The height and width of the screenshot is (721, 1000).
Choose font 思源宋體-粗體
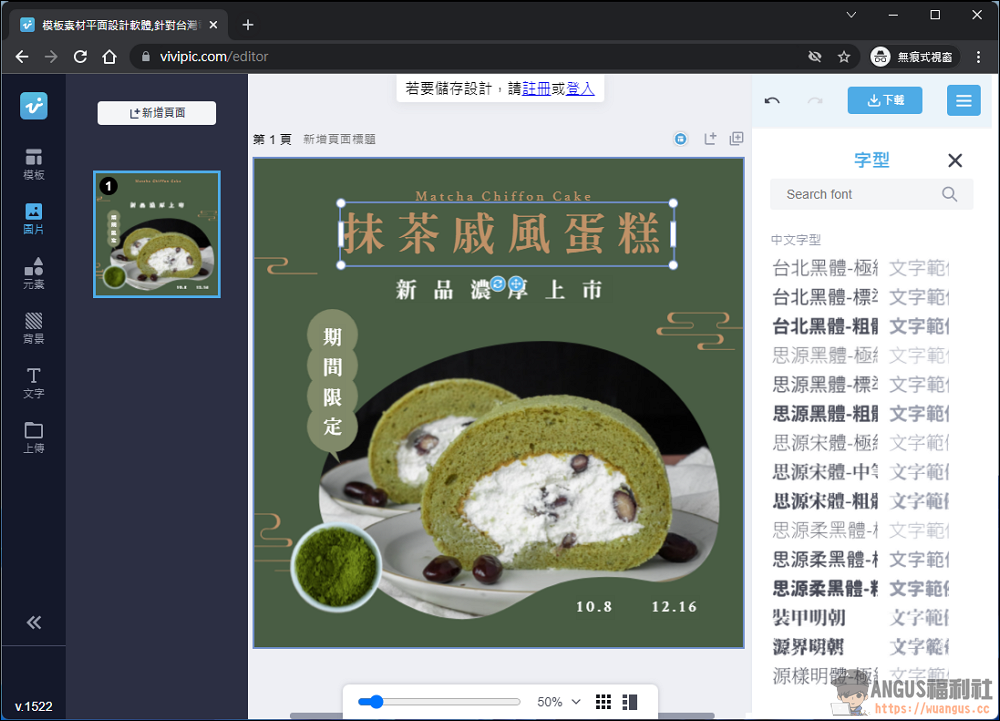click(x=861, y=501)
